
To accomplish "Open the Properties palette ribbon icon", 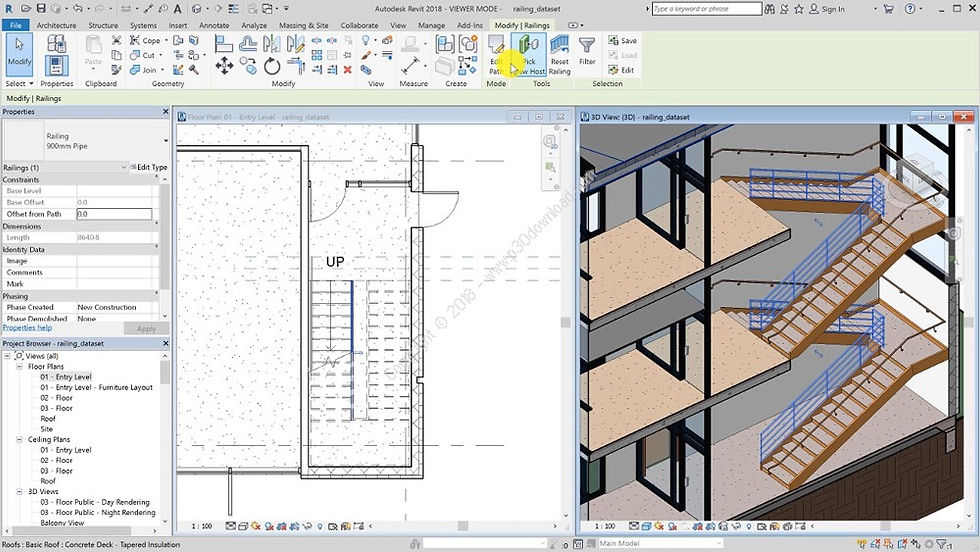I will tap(56, 65).
